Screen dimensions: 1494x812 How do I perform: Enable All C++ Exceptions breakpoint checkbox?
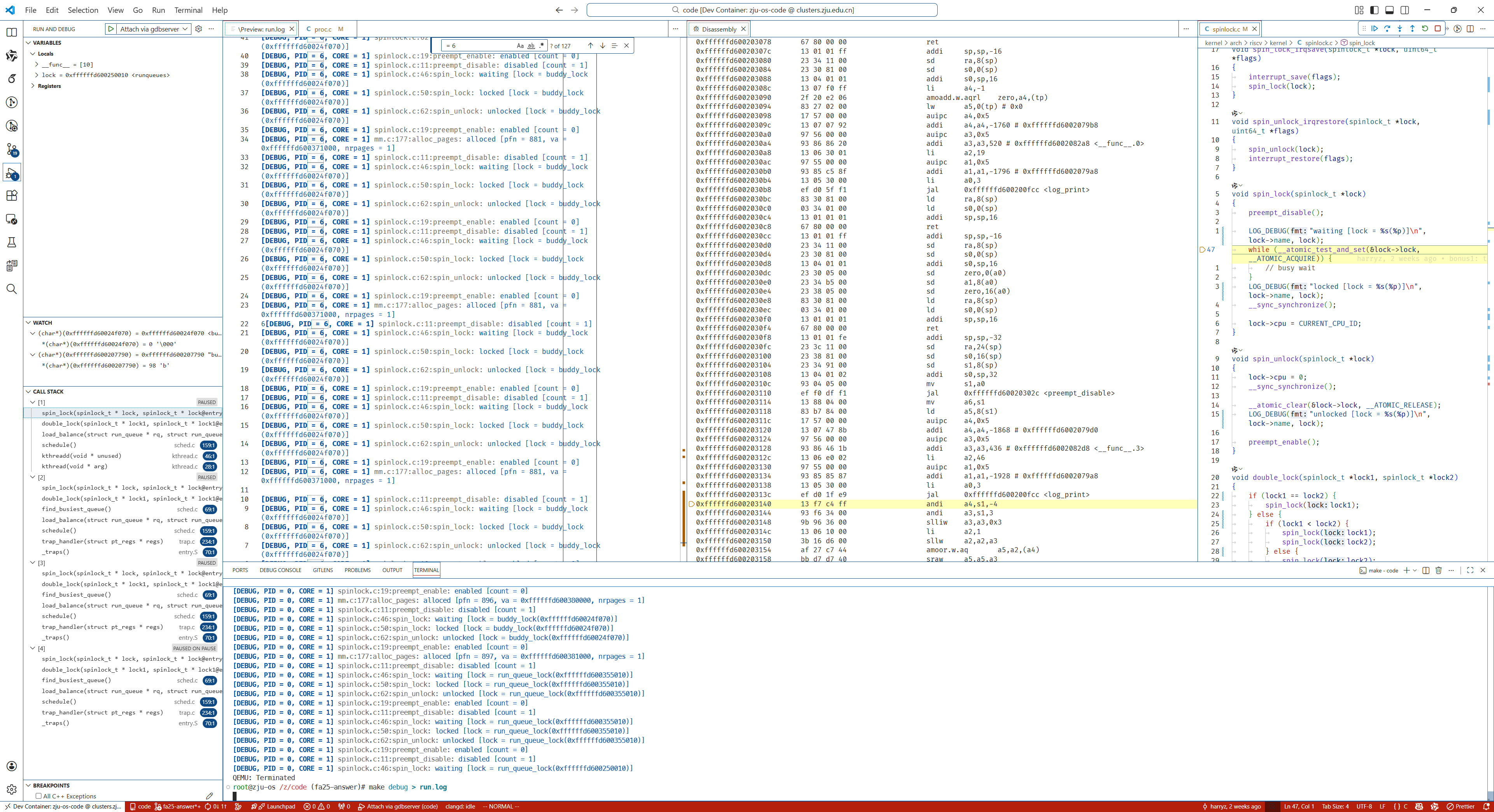tap(39, 796)
